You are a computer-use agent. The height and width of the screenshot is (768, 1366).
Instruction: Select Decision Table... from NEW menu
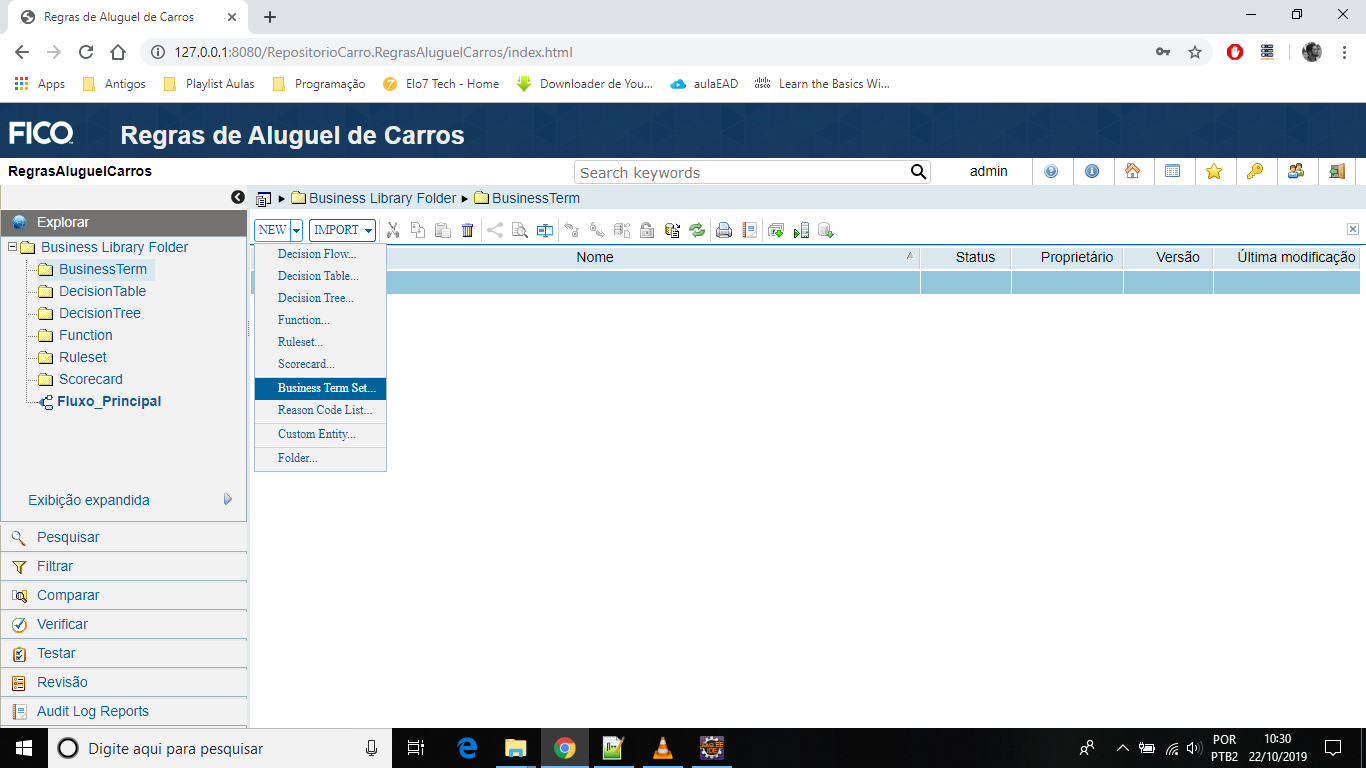[320, 276]
